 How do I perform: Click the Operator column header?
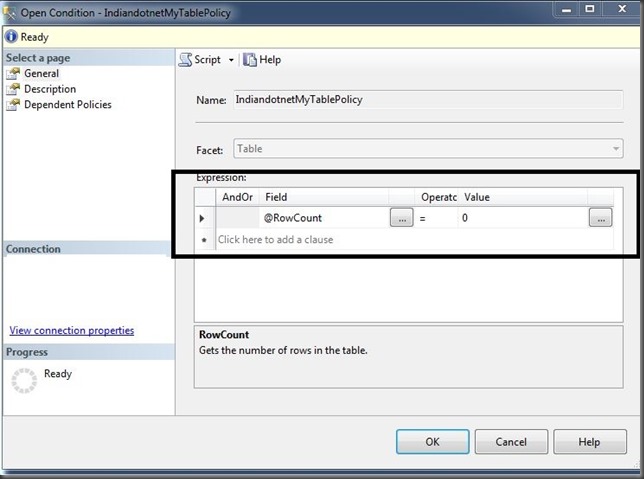pyautogui.click(x=436, y=197)
